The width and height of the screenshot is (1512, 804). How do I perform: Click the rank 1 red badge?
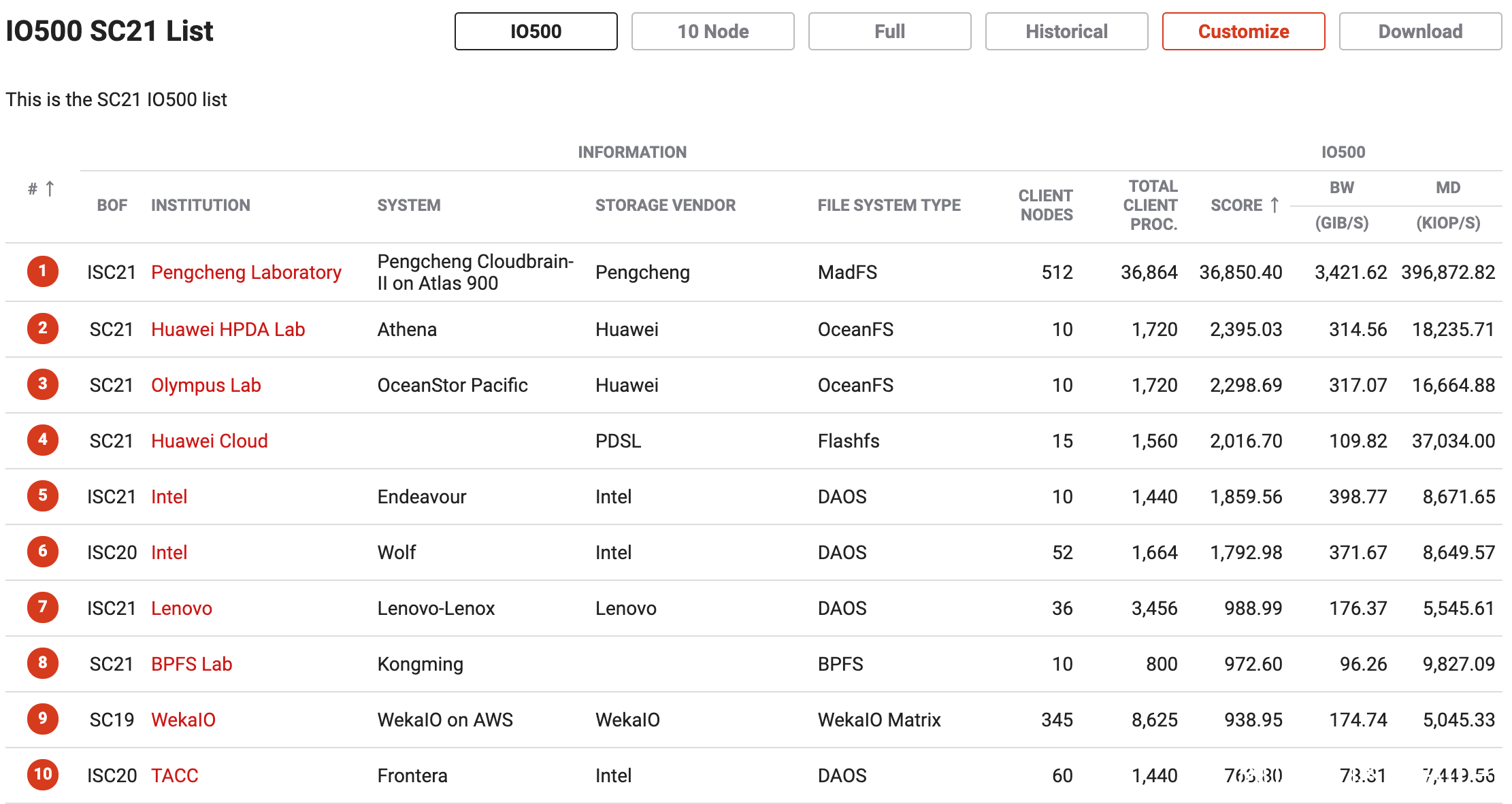pos(43,271)
